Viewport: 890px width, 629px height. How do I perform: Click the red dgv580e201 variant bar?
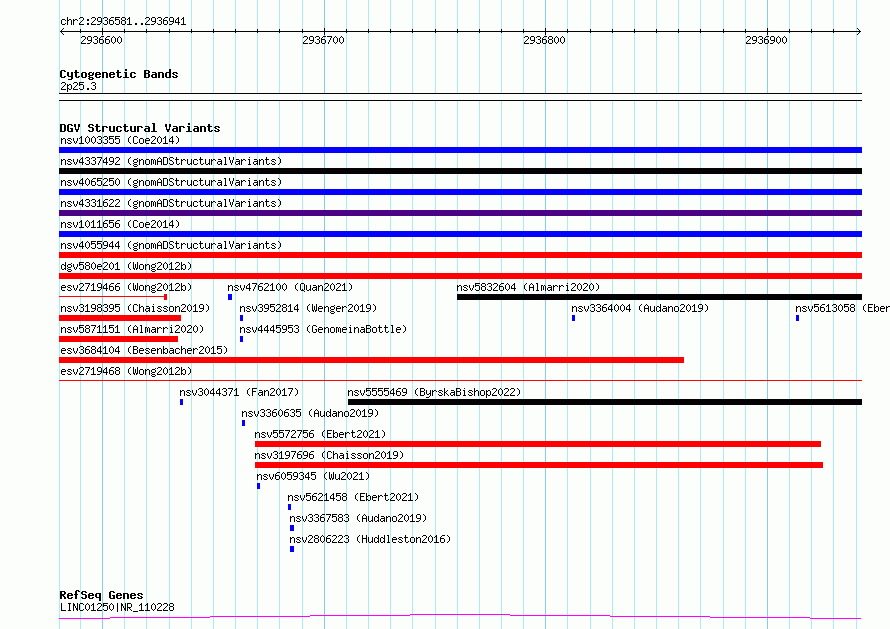pos(460,276)
